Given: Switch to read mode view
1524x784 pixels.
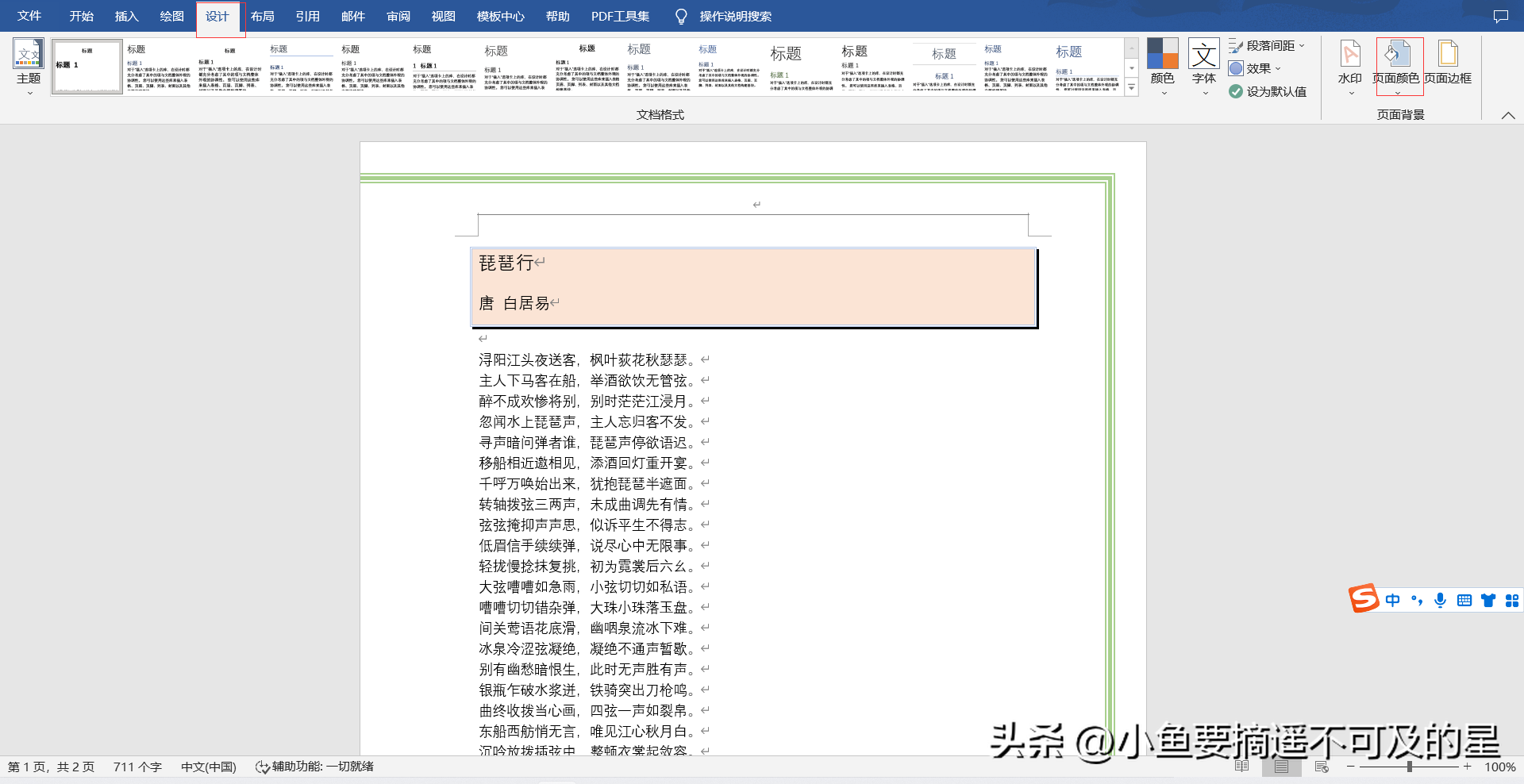Looking at the screenshot, I should point(1242,767).
